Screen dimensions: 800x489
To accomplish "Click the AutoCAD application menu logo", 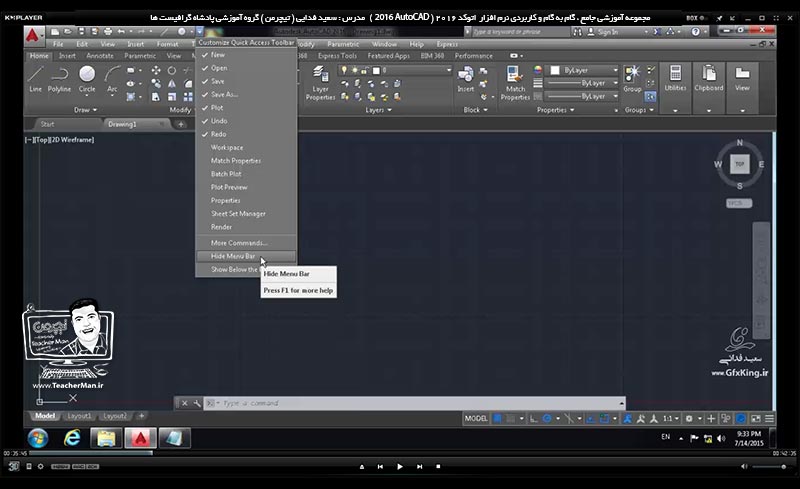I will tap(33, 36).
